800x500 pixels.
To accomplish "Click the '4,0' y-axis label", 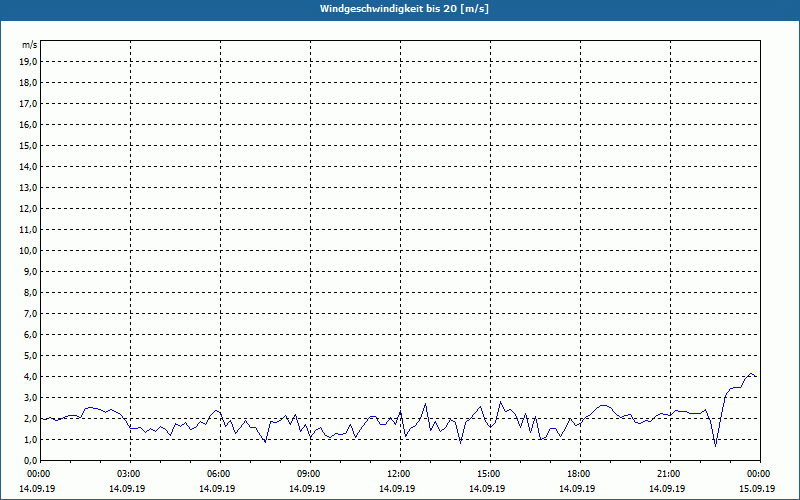I will tap(31, 377).
